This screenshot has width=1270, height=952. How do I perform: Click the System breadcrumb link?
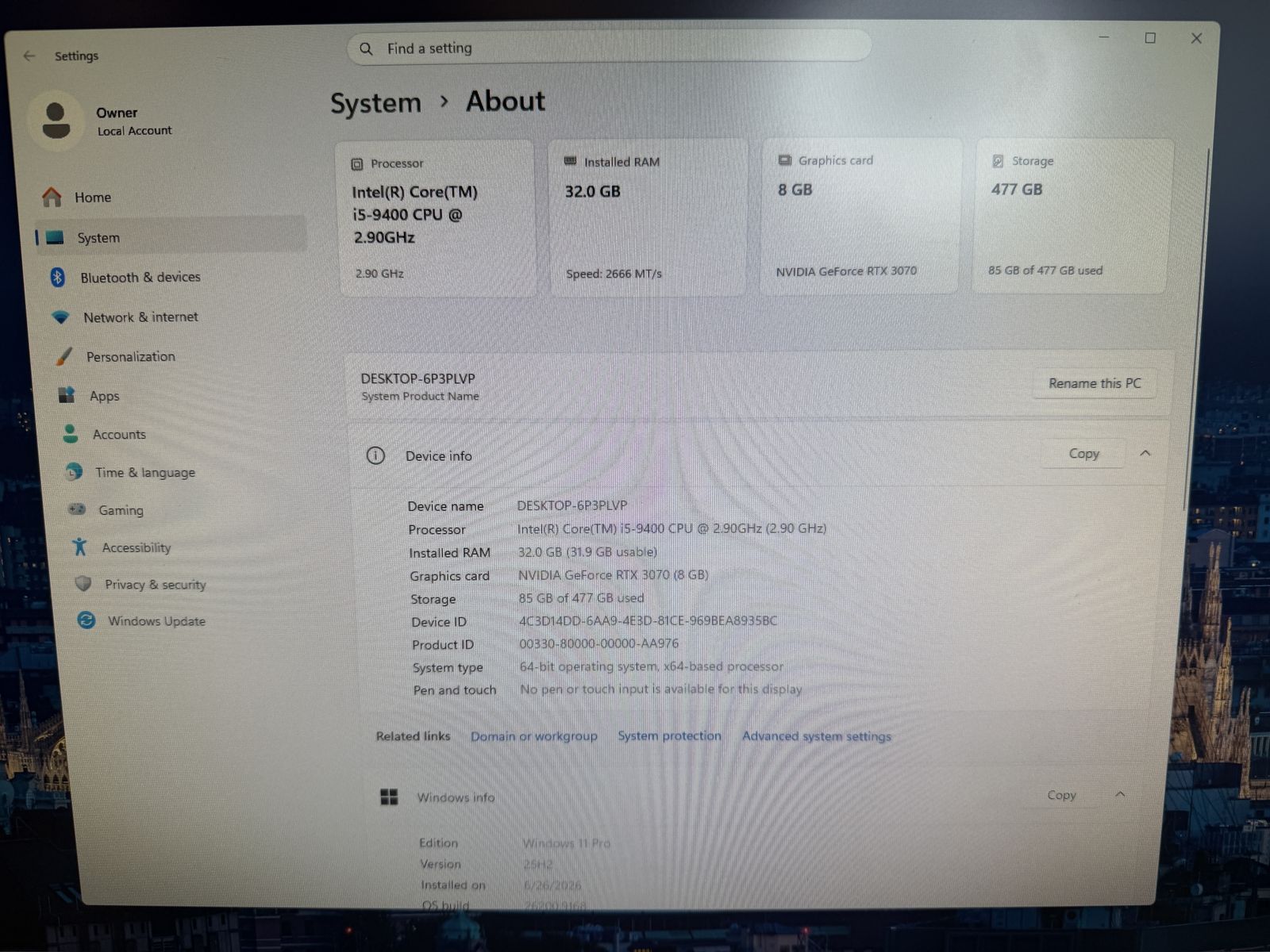(x=375, y=103)
